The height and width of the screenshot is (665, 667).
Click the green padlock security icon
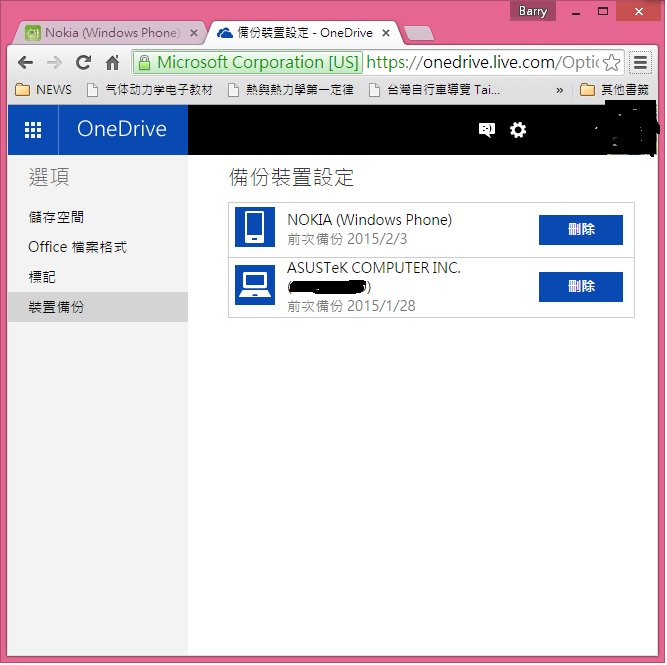tap(145, 63)
